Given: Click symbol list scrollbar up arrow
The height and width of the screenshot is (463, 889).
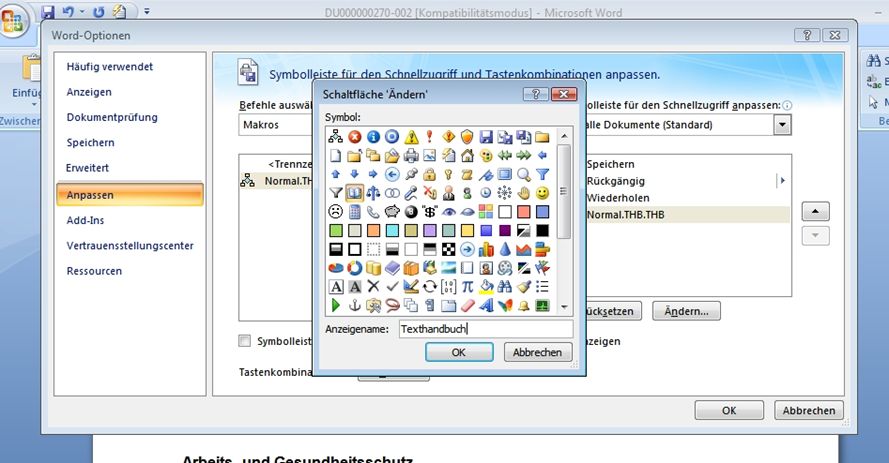Looking at the screenshot, I should [564, 136].
